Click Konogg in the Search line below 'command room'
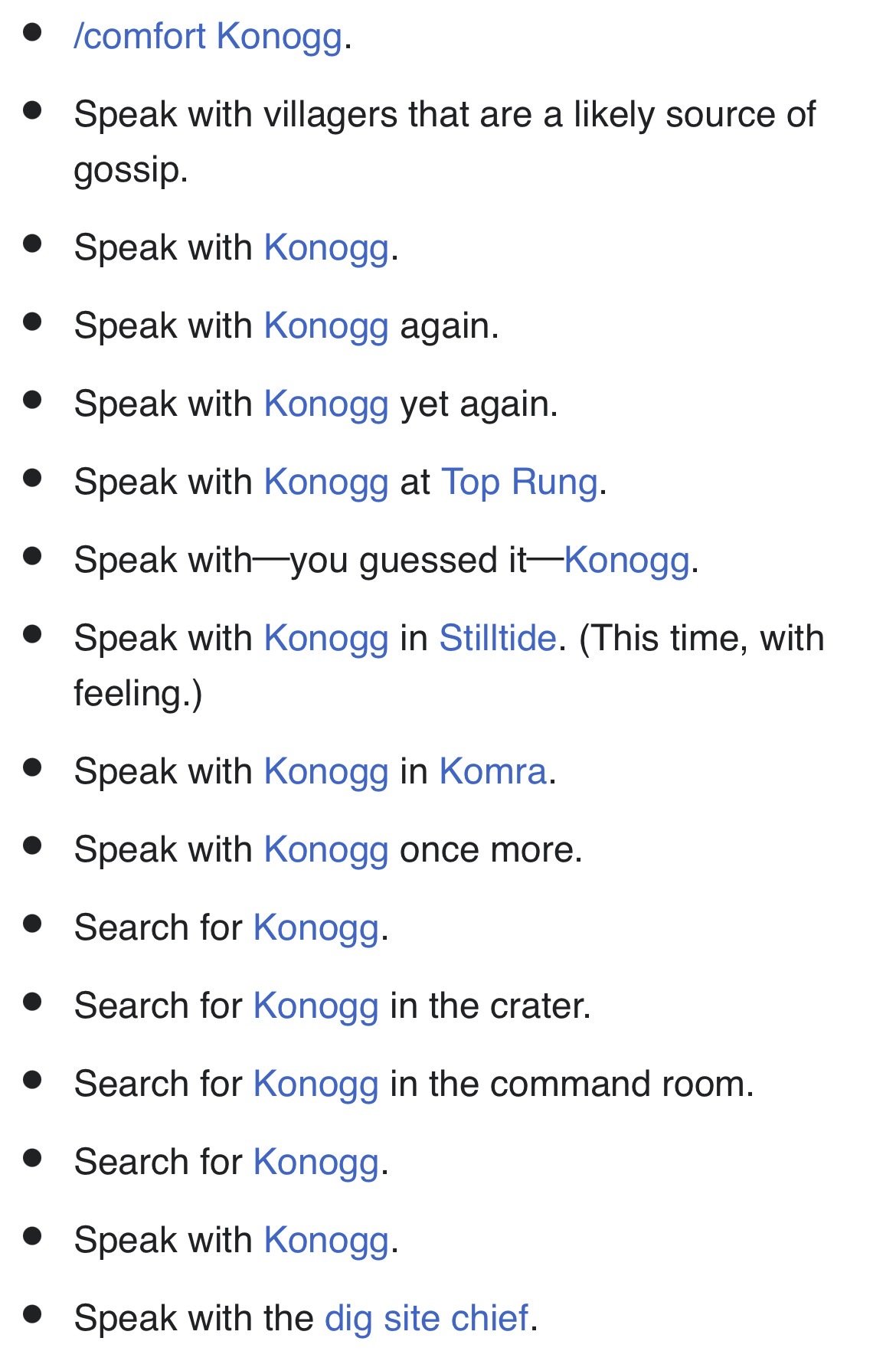 316,1162
